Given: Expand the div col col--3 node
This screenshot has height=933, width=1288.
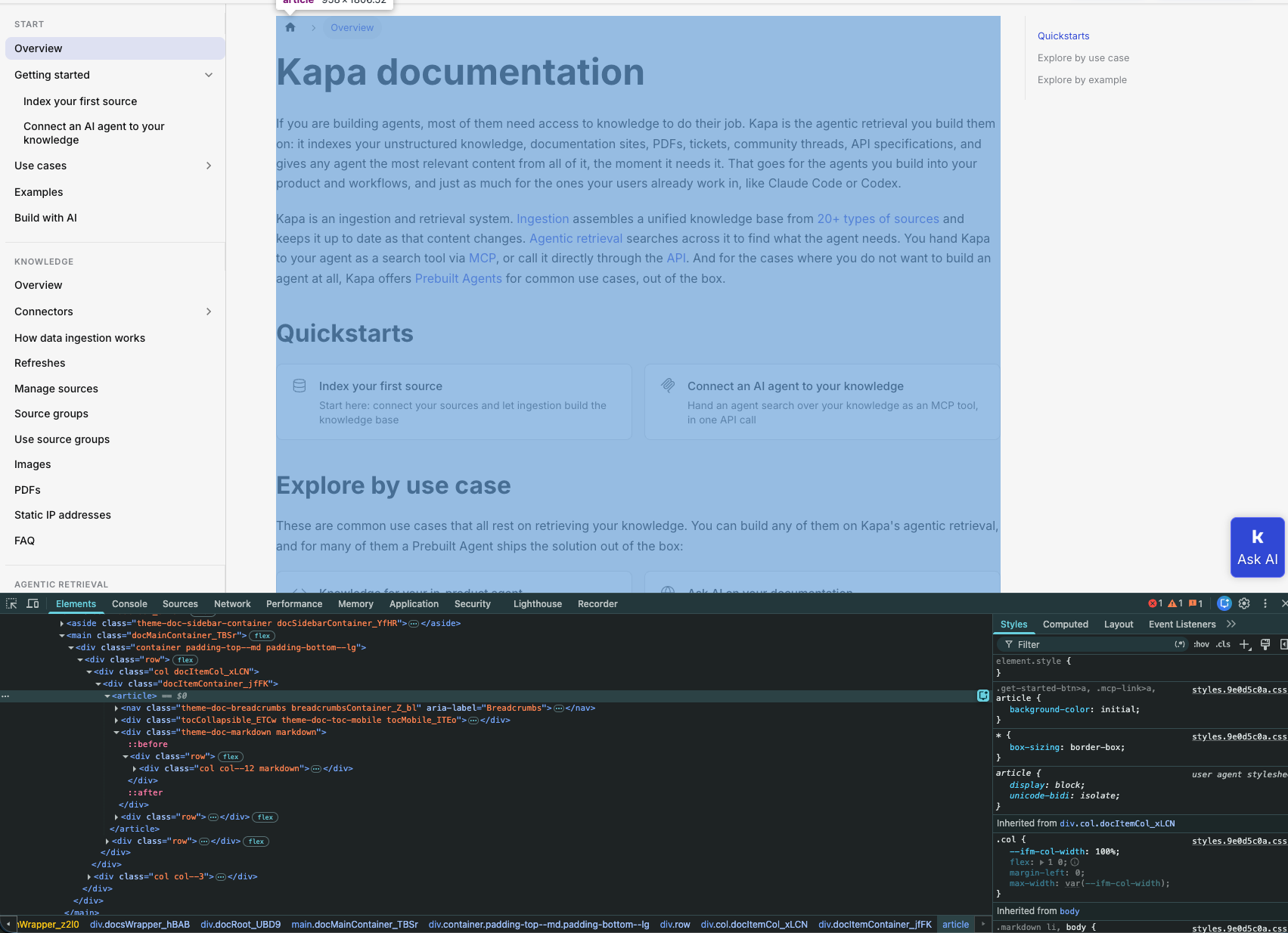Looking at the screenshot, I should click(x=89, y=877).
